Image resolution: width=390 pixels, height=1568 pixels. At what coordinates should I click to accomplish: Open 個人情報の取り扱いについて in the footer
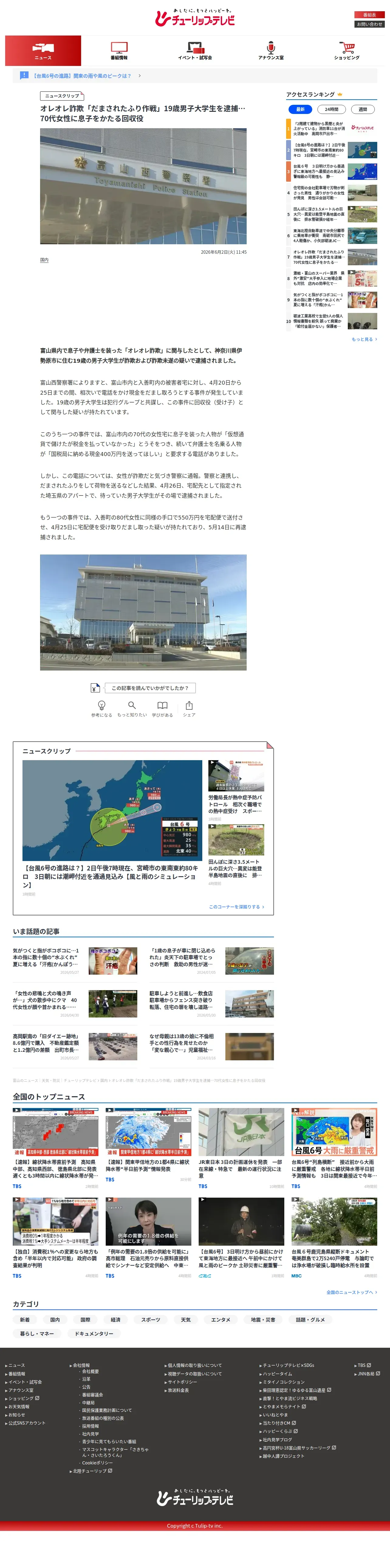tap(195, 1365)
